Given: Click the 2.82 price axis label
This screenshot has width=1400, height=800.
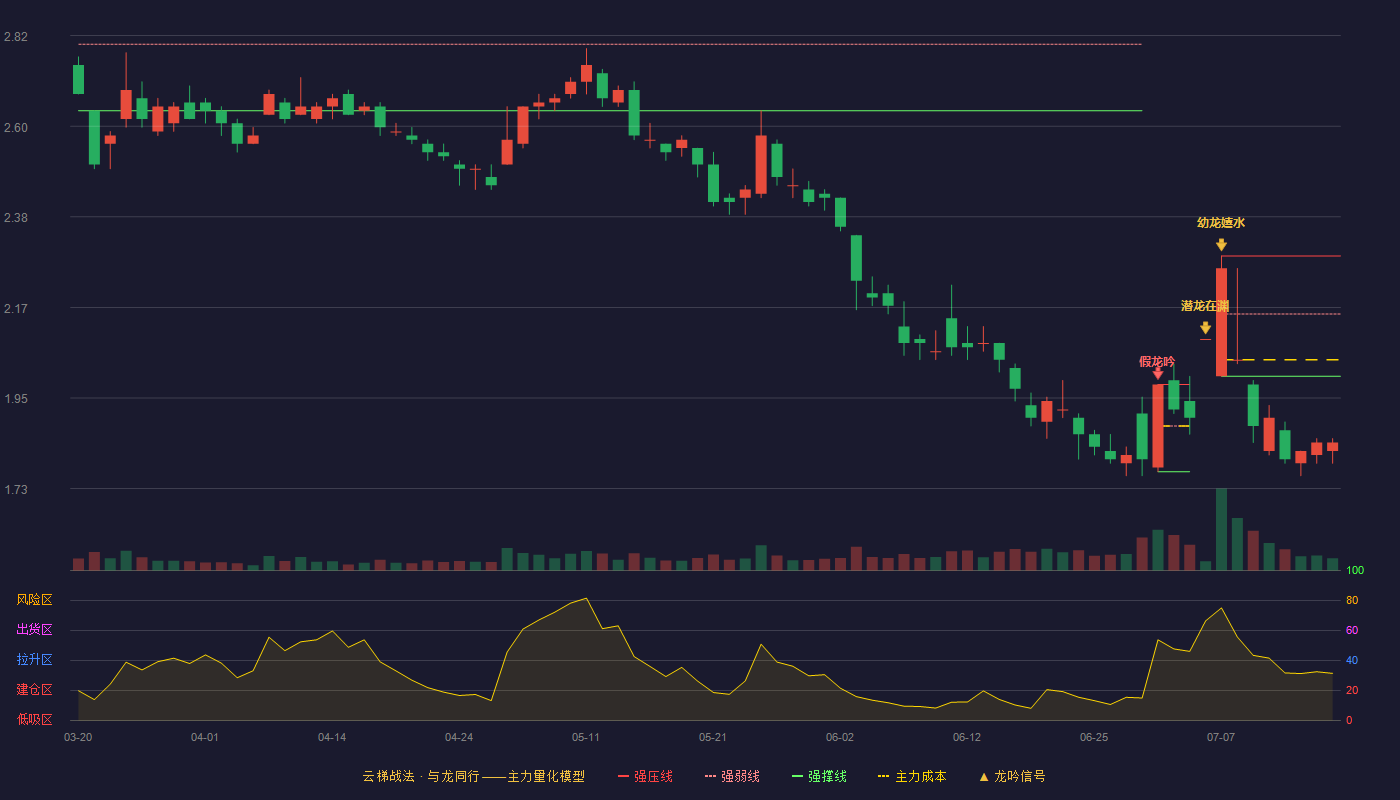Looking at the screenshot, I should point(15,37).
